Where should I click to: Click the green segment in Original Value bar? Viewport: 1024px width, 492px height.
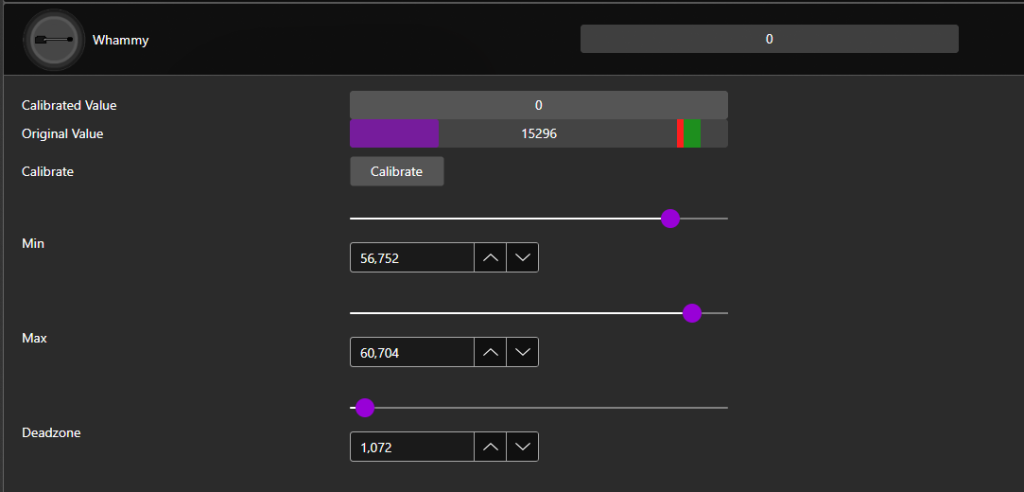click(x=692, y=134)
